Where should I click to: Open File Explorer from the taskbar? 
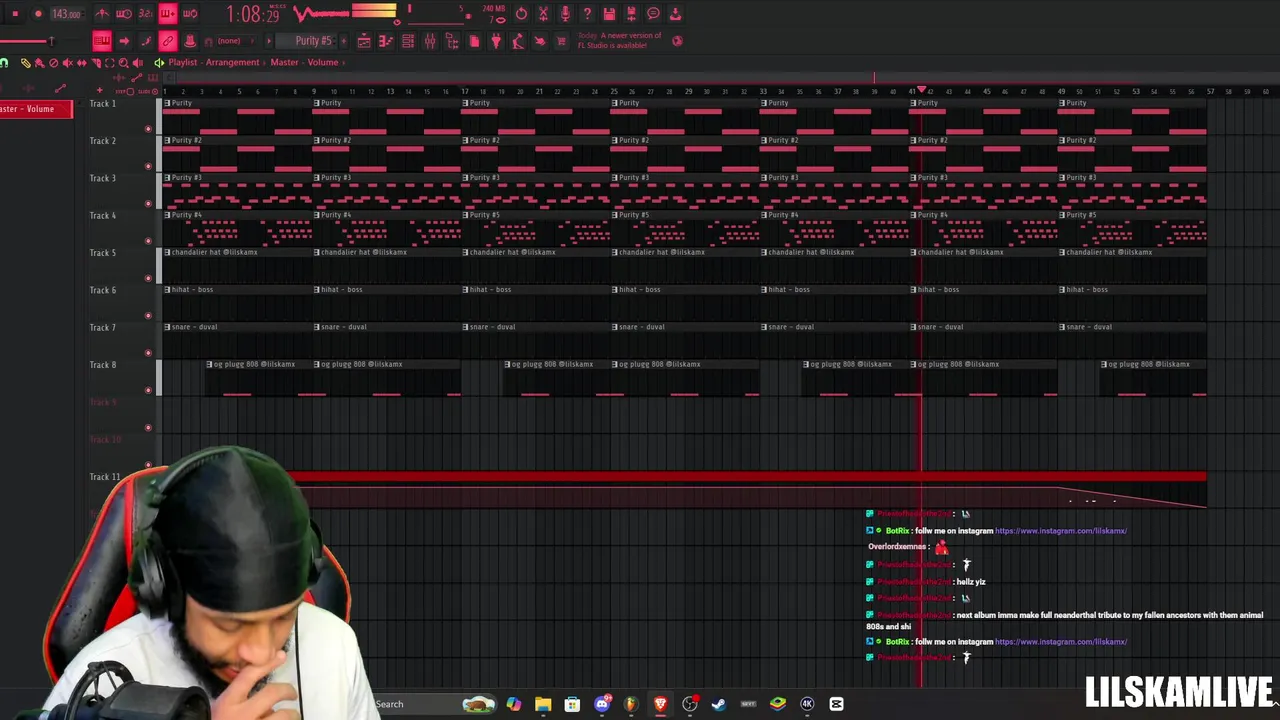543,704
